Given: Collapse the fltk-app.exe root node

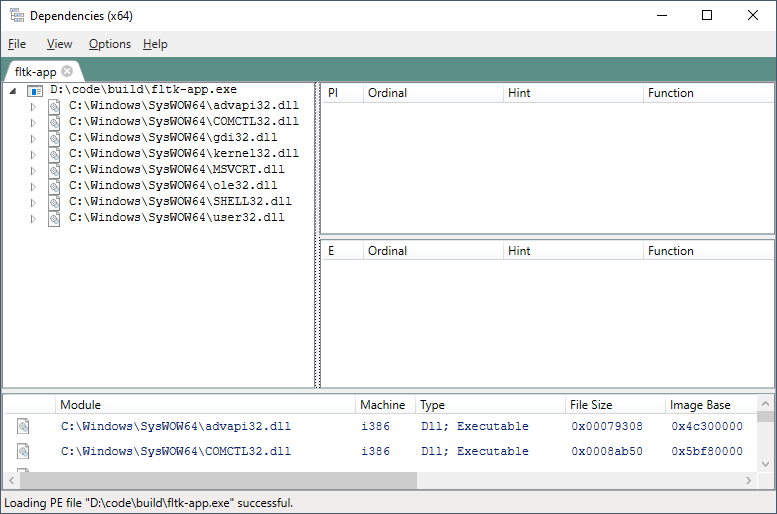Looking at the screenshot, I should [x=12, y=90].
